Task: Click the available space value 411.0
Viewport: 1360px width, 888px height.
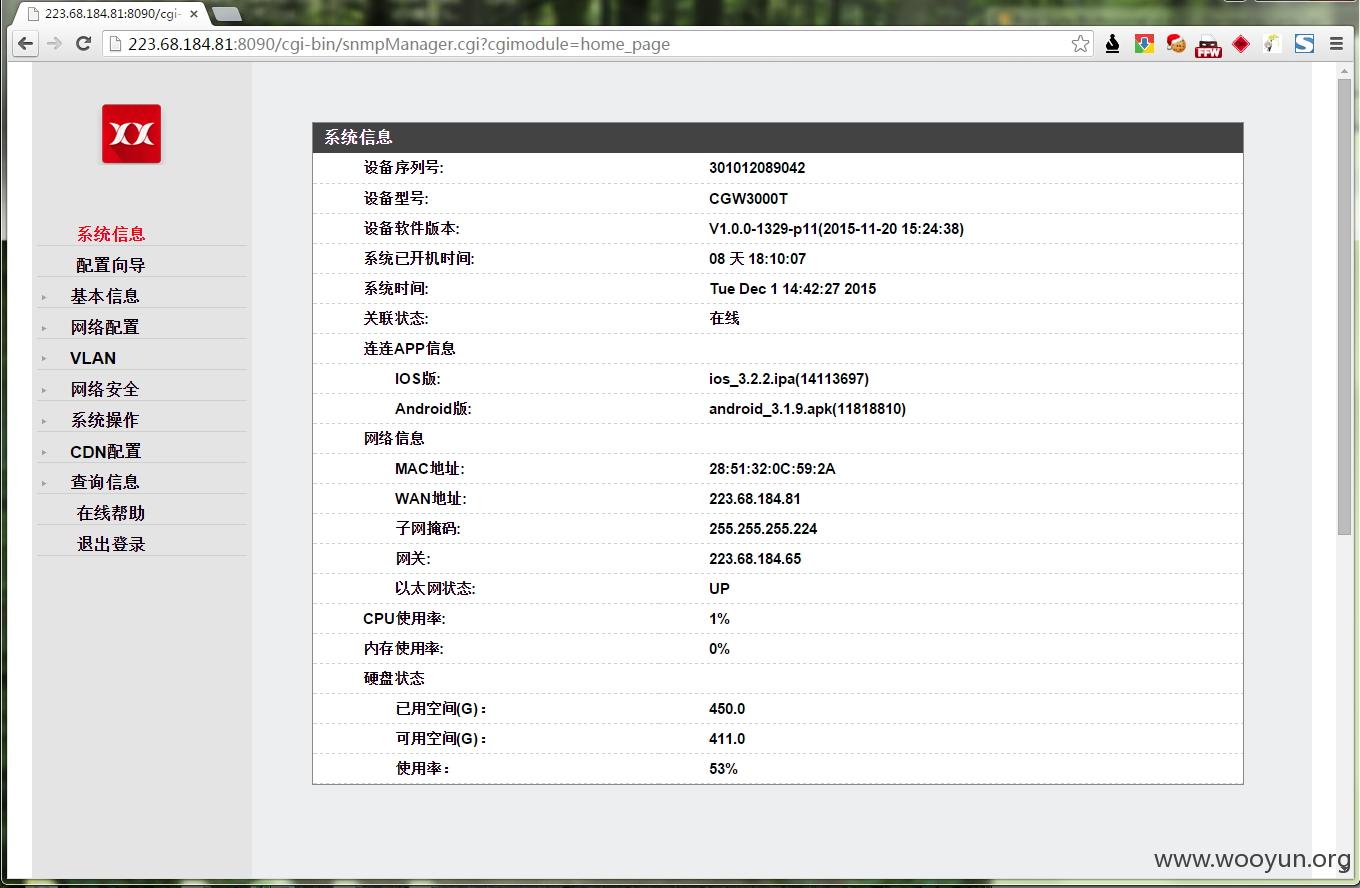Action: (x=727, y=738)
